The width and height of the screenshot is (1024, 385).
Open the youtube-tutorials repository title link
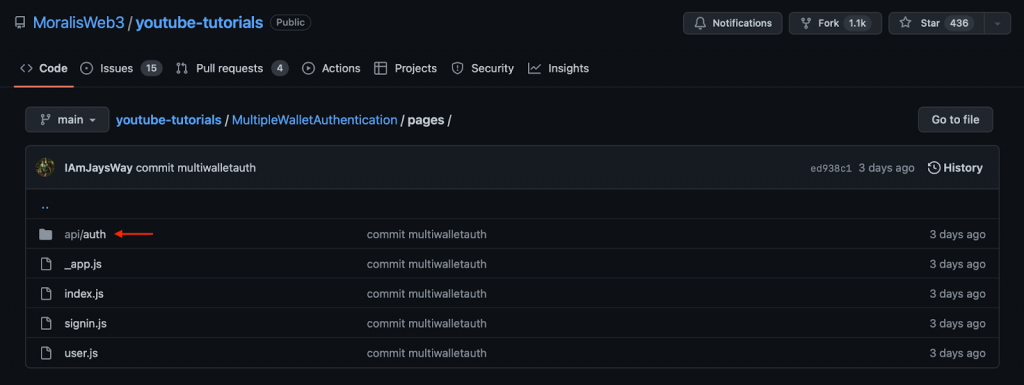click(199, 23)
